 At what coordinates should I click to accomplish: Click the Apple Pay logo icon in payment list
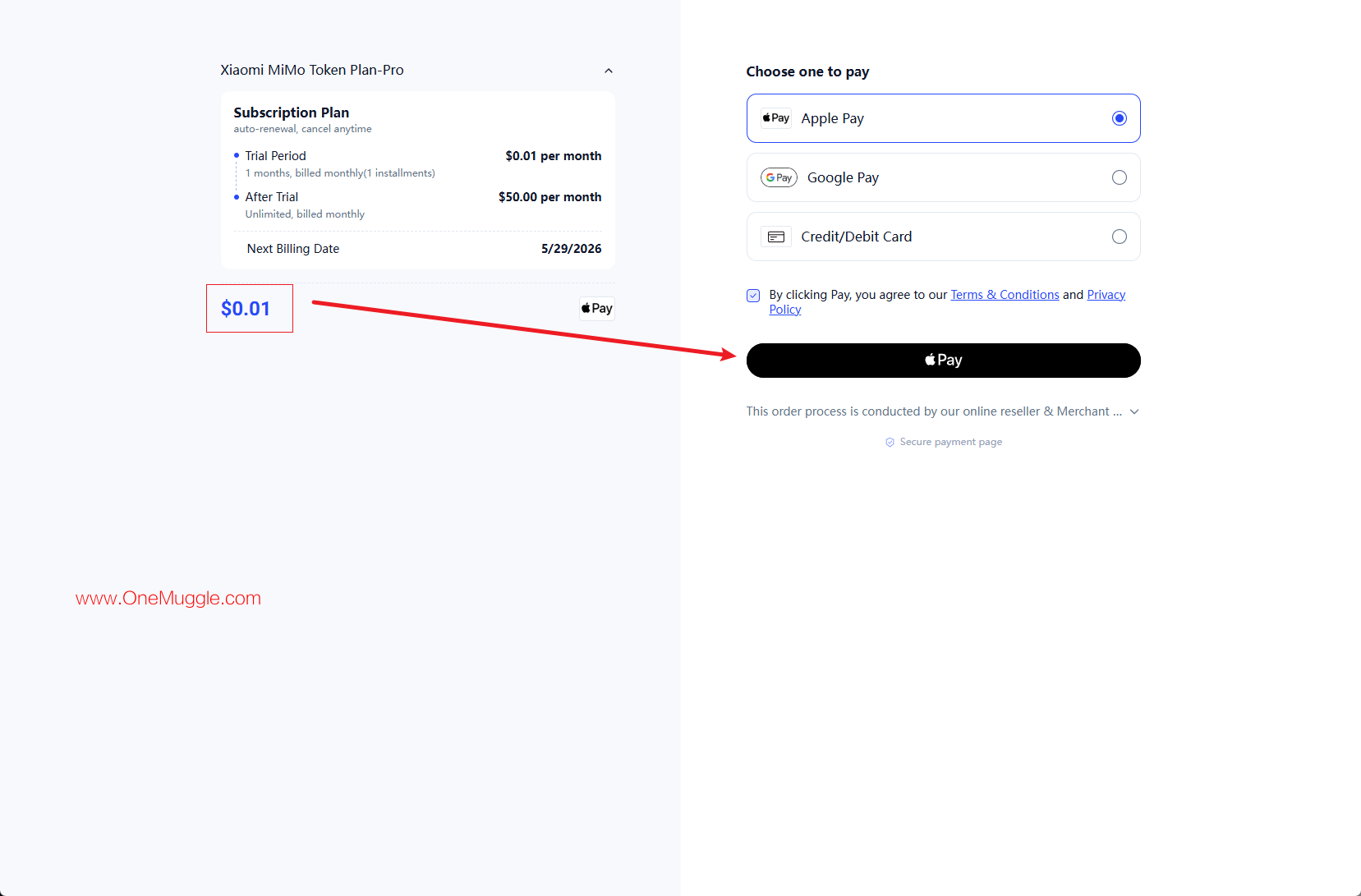(775, 118)
